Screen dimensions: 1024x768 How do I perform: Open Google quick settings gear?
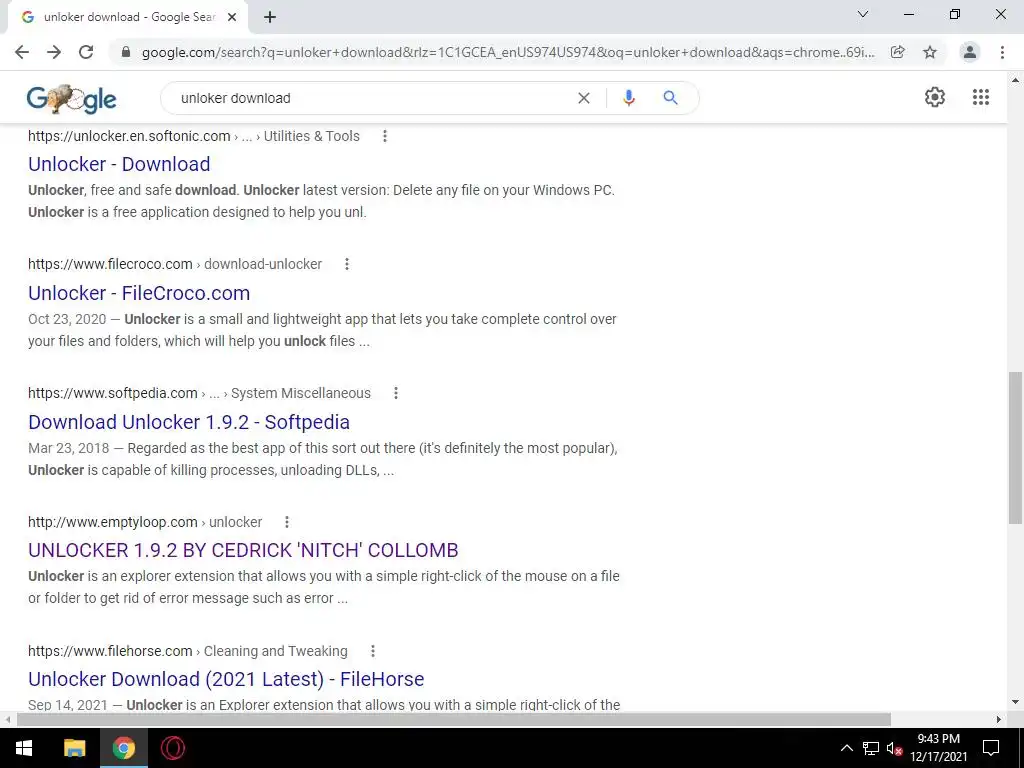click(x=935, y=97)
